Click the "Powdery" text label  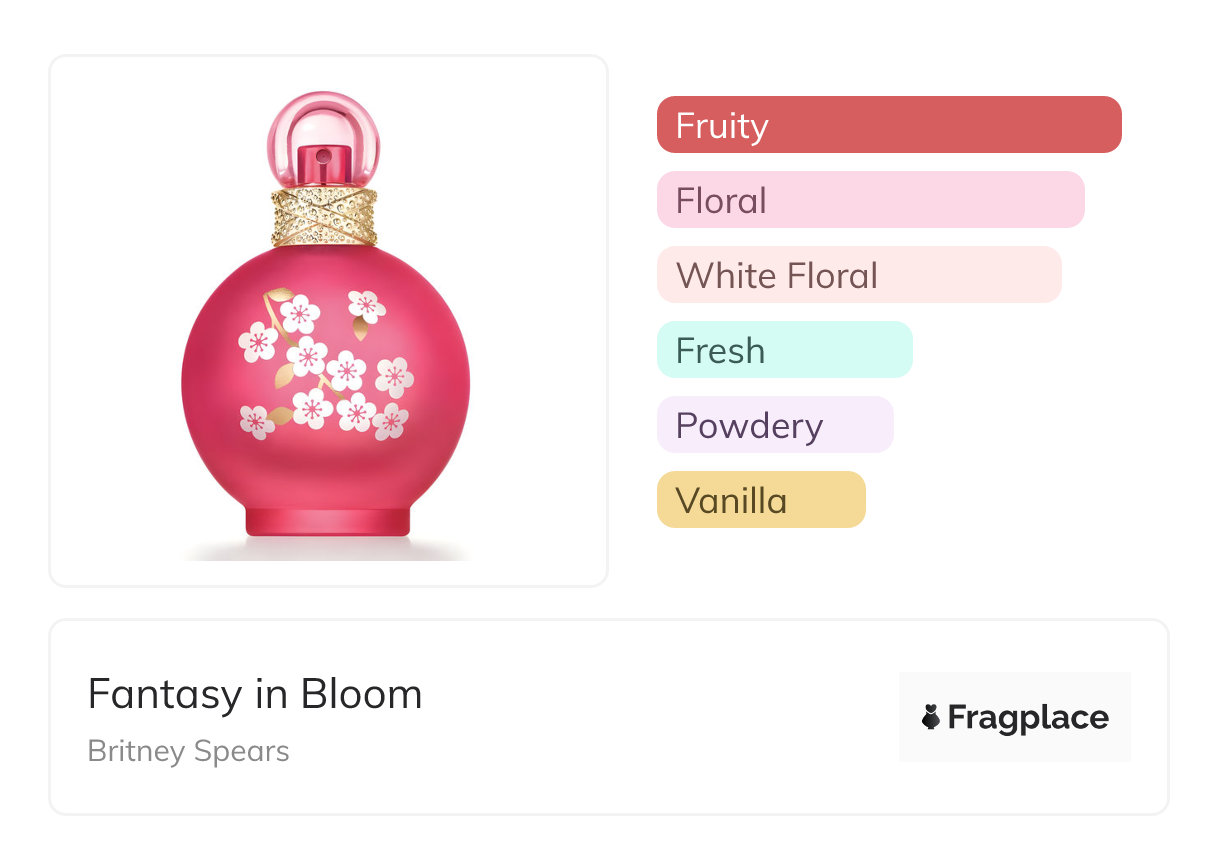point(749,426)
